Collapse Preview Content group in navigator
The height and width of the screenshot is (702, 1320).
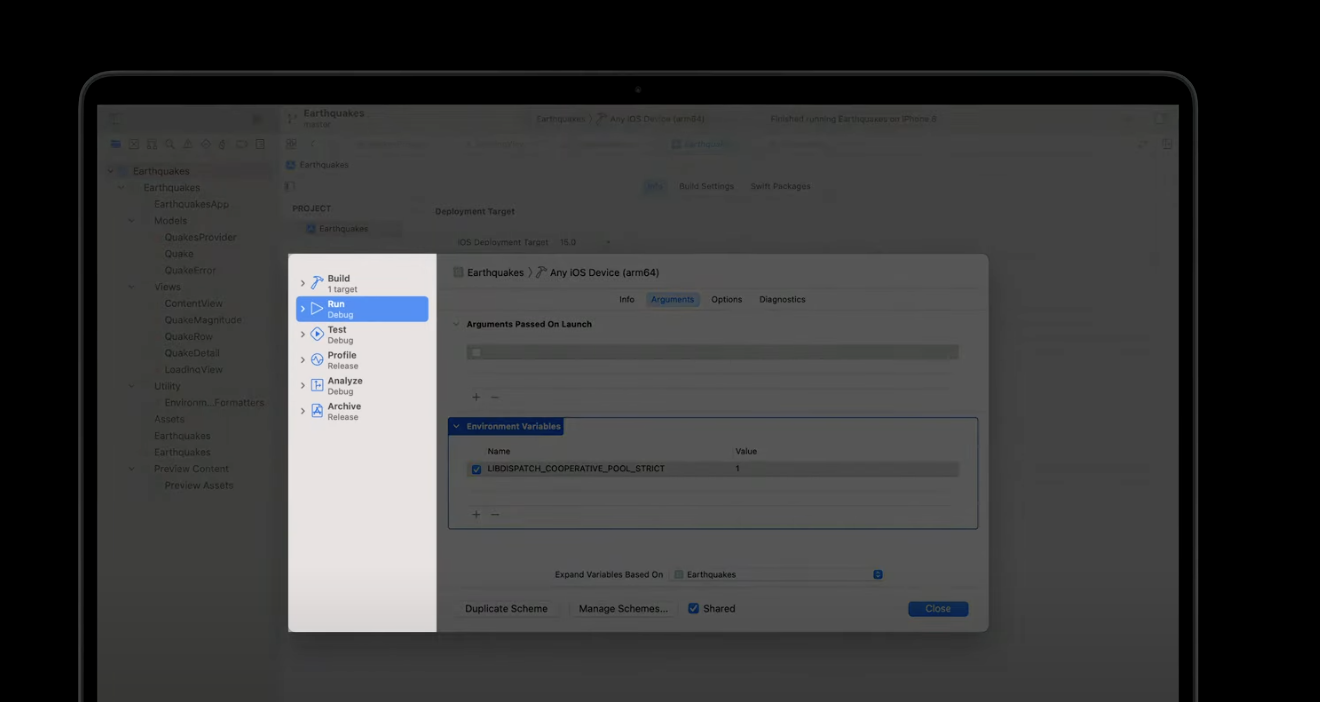click(x=131, y=469)
